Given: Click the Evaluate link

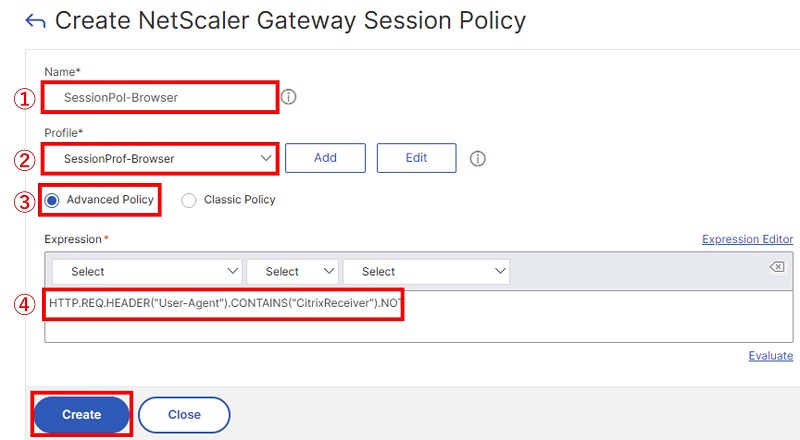Looking at the screenshot, I should coord(770,356).
